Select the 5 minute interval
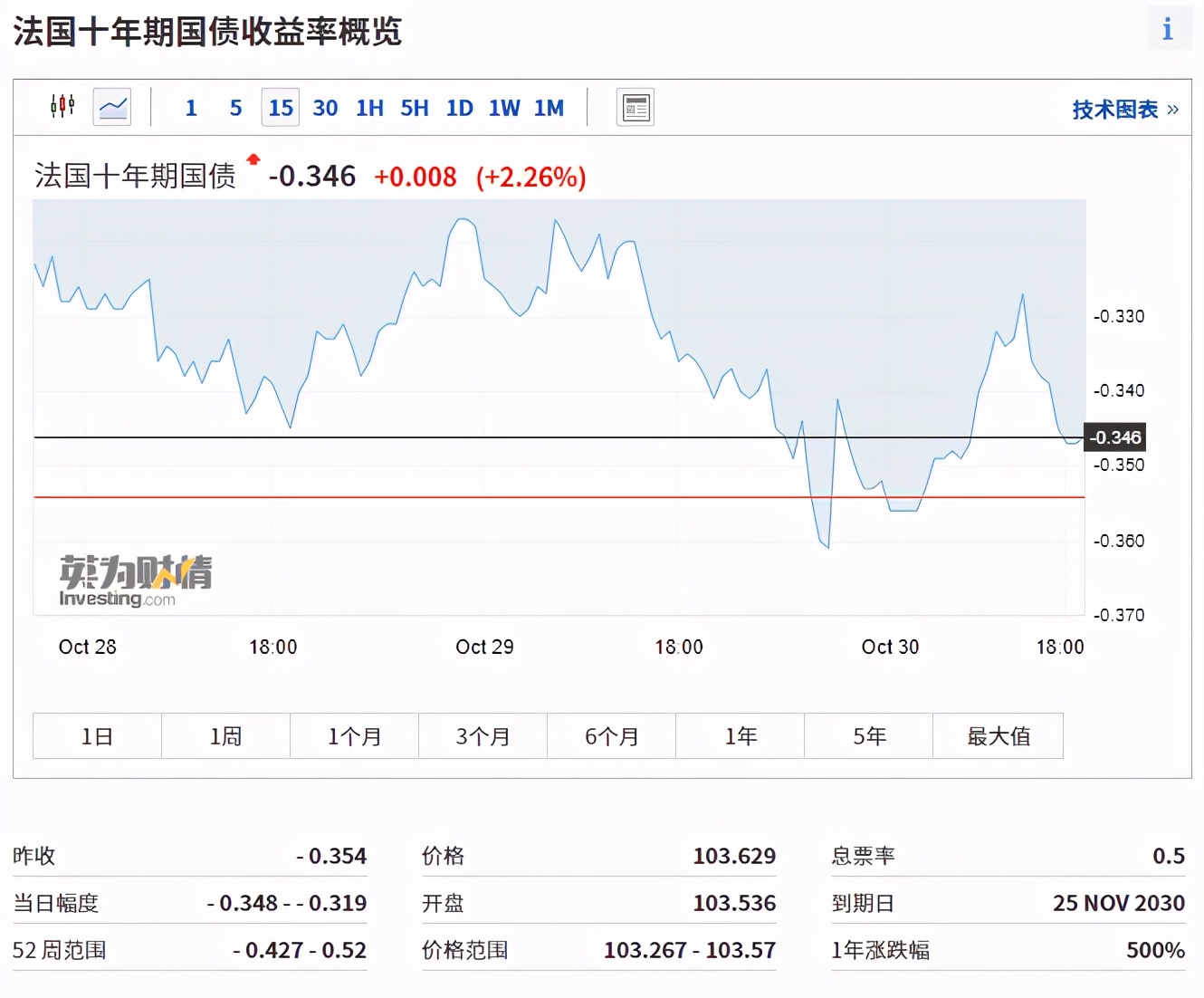This screenshot has width=1204, height=998. click(x=235, y=108)
